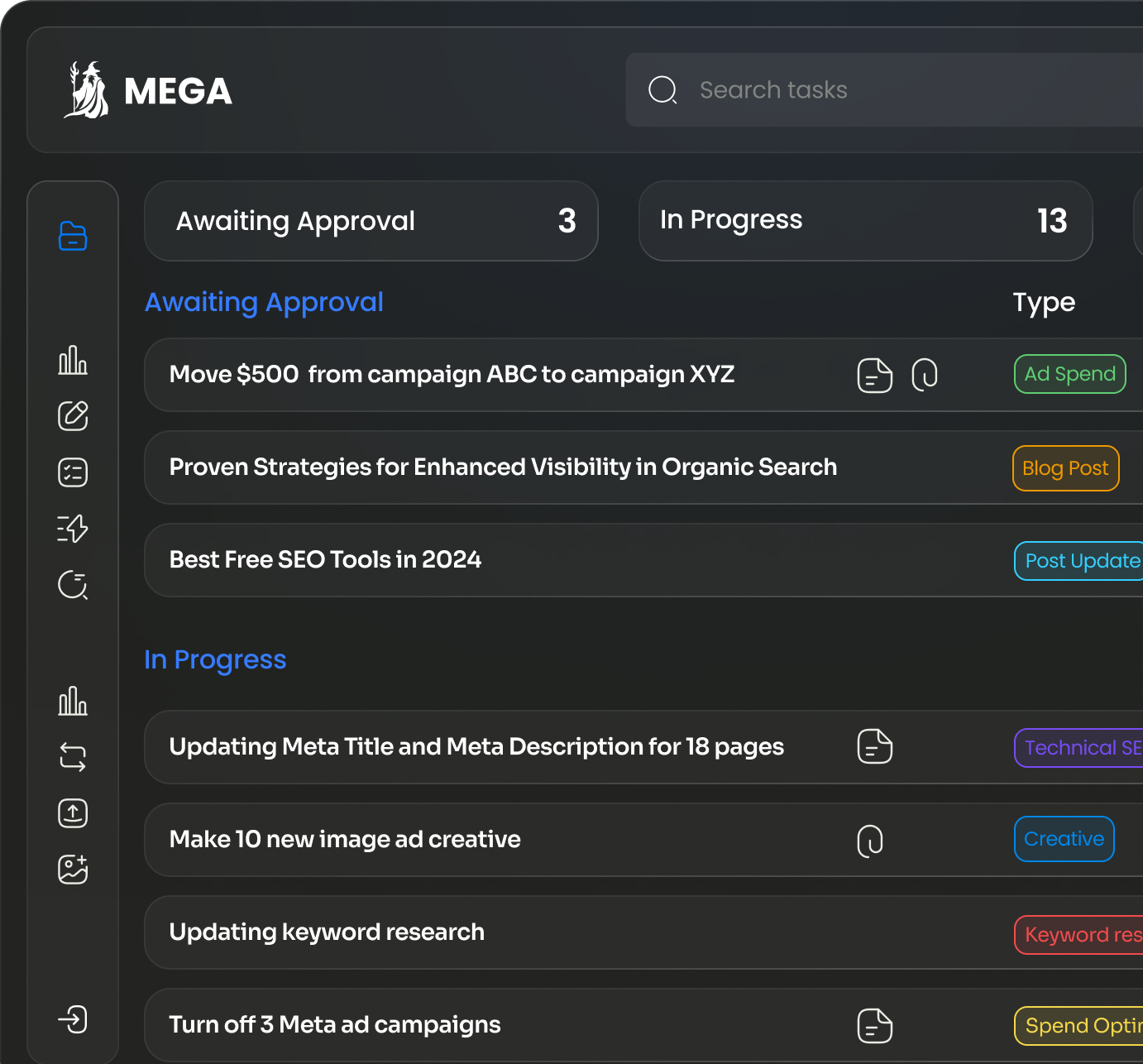Image resolution: width=1143 pixels, height=1064 pixels.
Task: Click the upload icon in sidebar
Action: click(73, 813)
